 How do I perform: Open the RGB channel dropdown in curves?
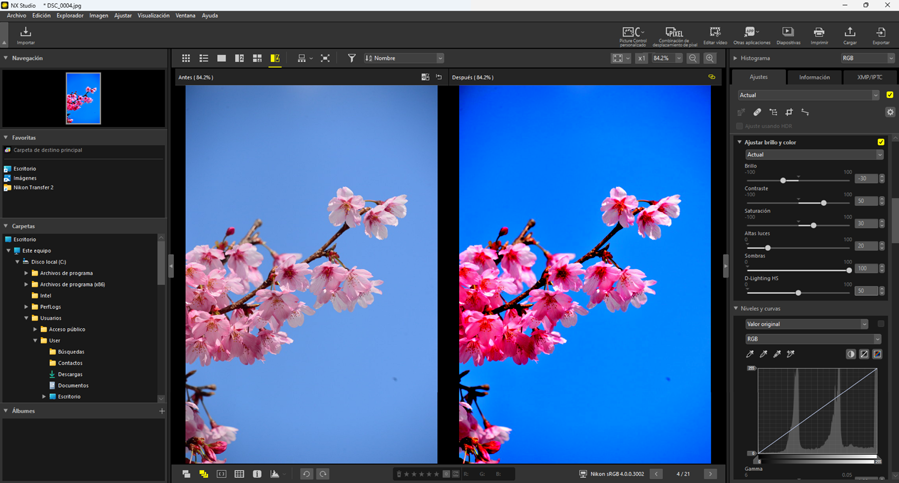[x=814, y=339]
